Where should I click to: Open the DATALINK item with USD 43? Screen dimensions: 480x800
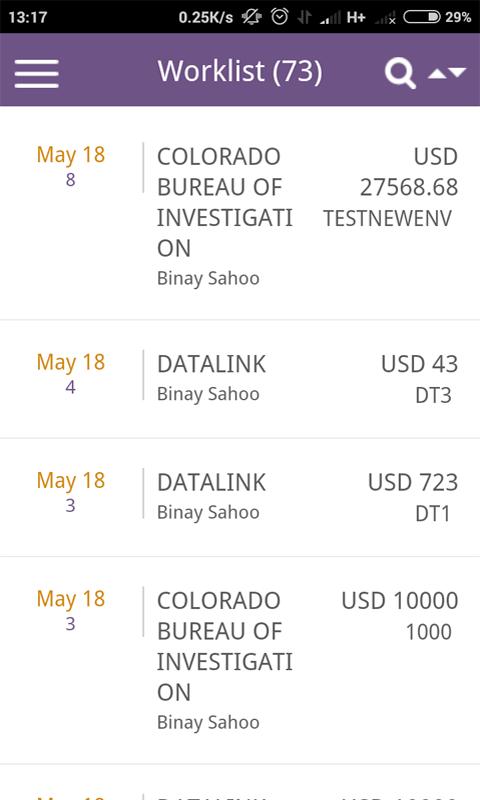tap(240, 379)
